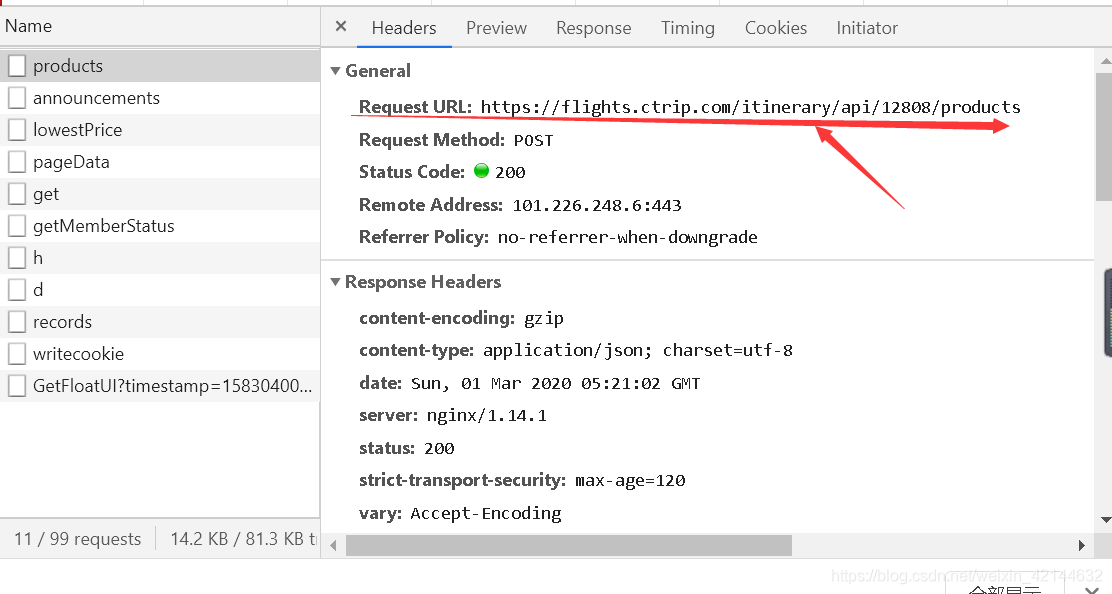Click the 11 / 99 requests status text
The image size is (1112, 594).
point(78,539)
